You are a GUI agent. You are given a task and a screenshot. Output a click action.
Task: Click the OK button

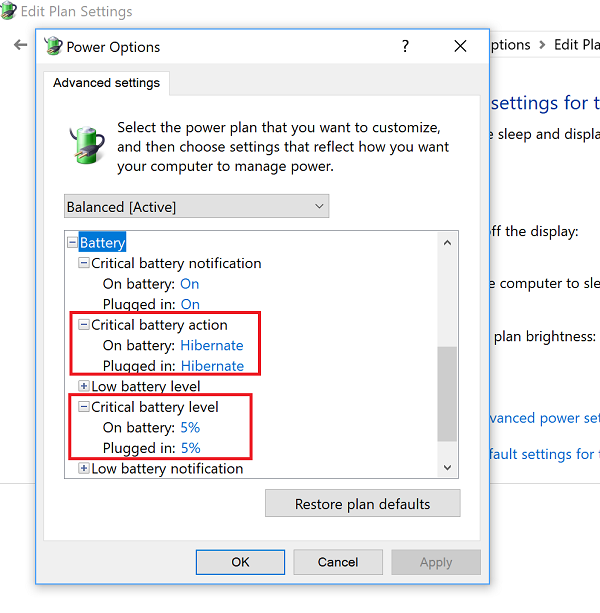tap(240, 562)
